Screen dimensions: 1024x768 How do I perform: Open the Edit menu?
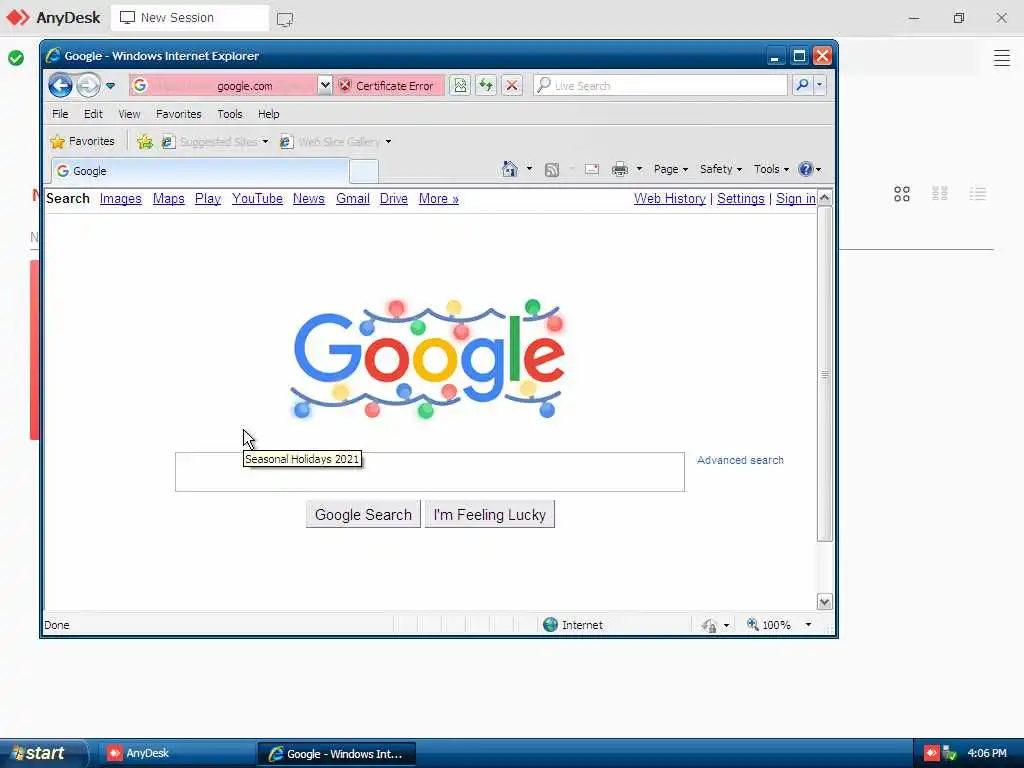click(x=93, y=114)
